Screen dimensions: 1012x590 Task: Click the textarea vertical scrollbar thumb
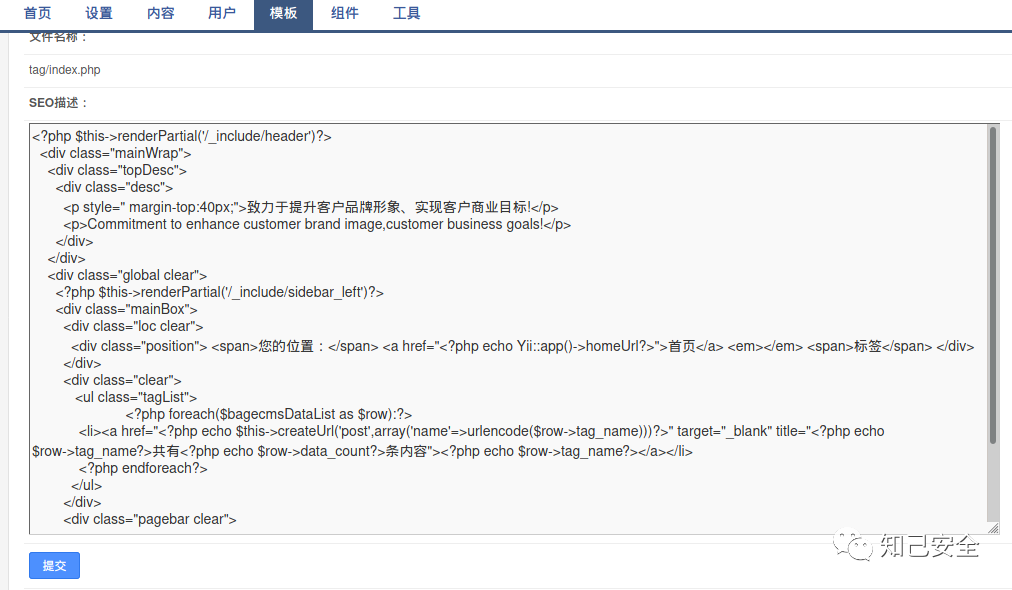pyautogui.click(x=993, y=284)
